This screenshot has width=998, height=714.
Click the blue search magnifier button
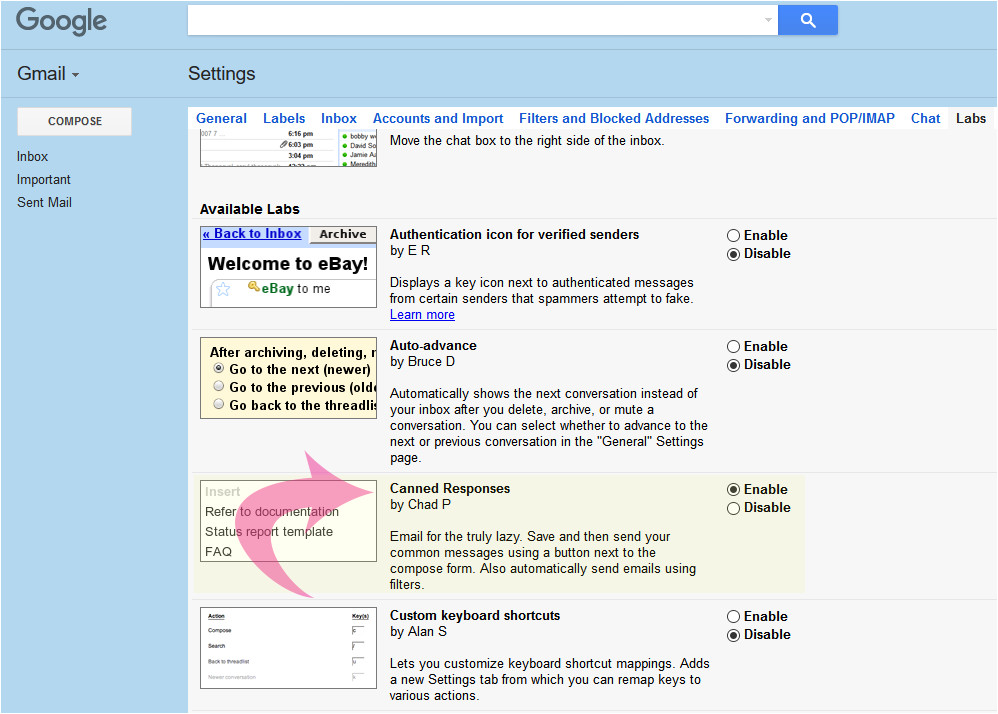[808, 20]
